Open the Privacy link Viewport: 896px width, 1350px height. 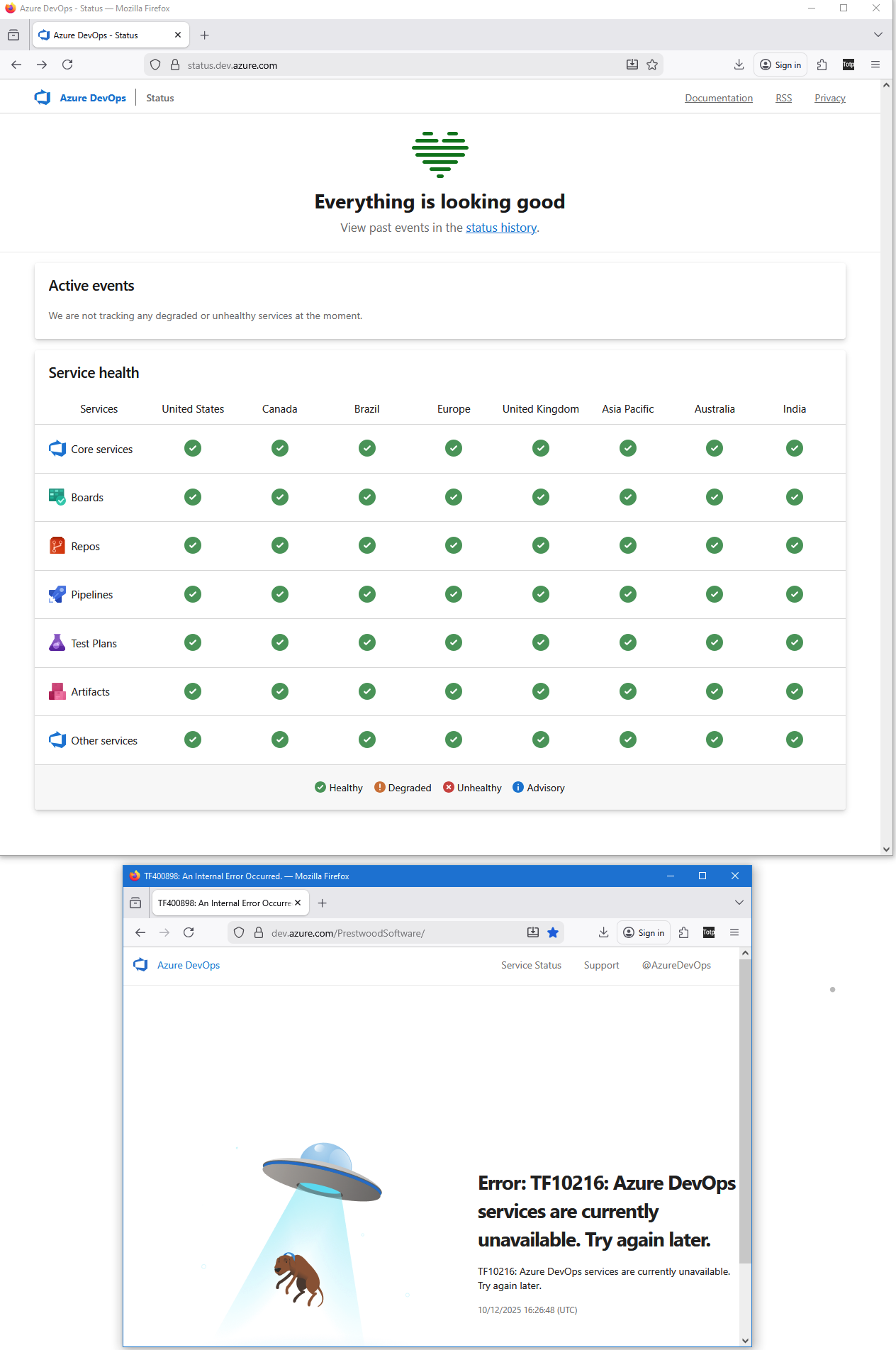830,98
